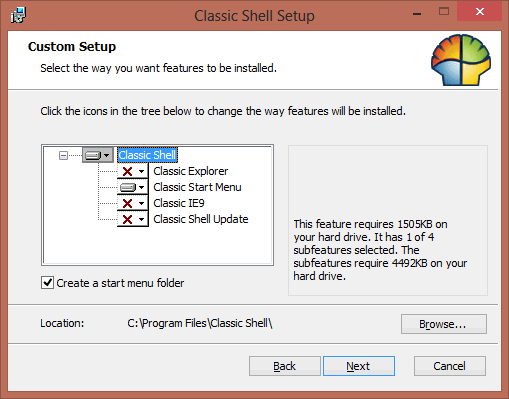Click the red X icon for Classic Explorer
Image resolution: width=509 pixels, height=399 pixels.
[127, 171]
